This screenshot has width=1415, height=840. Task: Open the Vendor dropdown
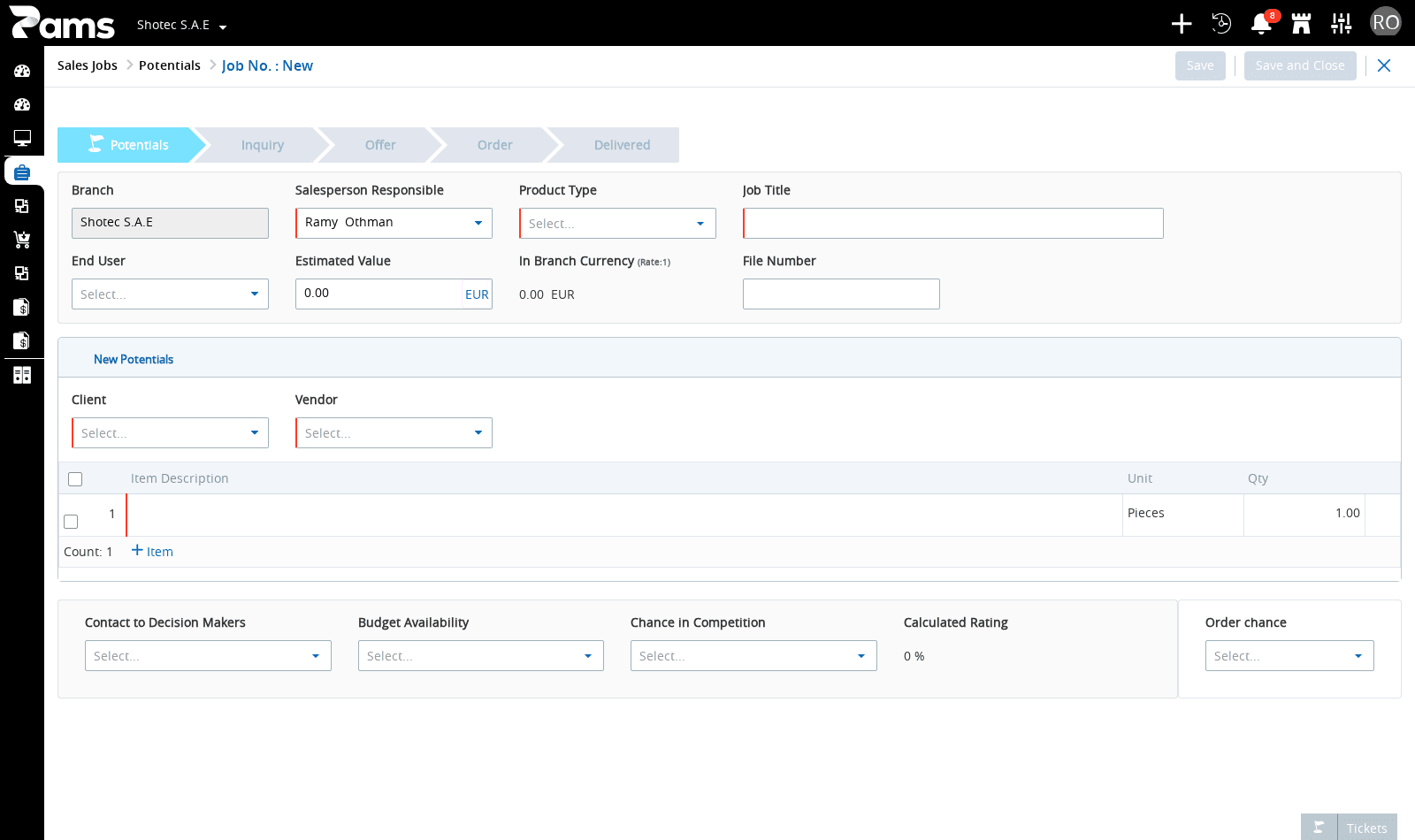(x=394, y=432)
